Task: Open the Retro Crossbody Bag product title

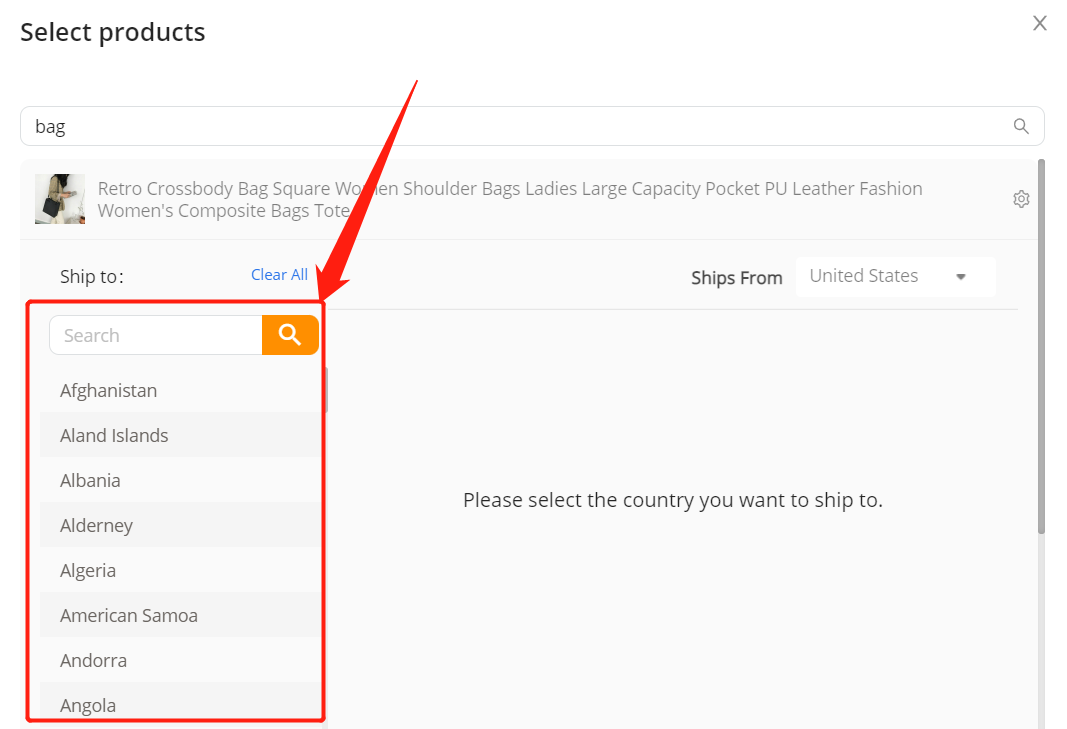Action: 510,199
